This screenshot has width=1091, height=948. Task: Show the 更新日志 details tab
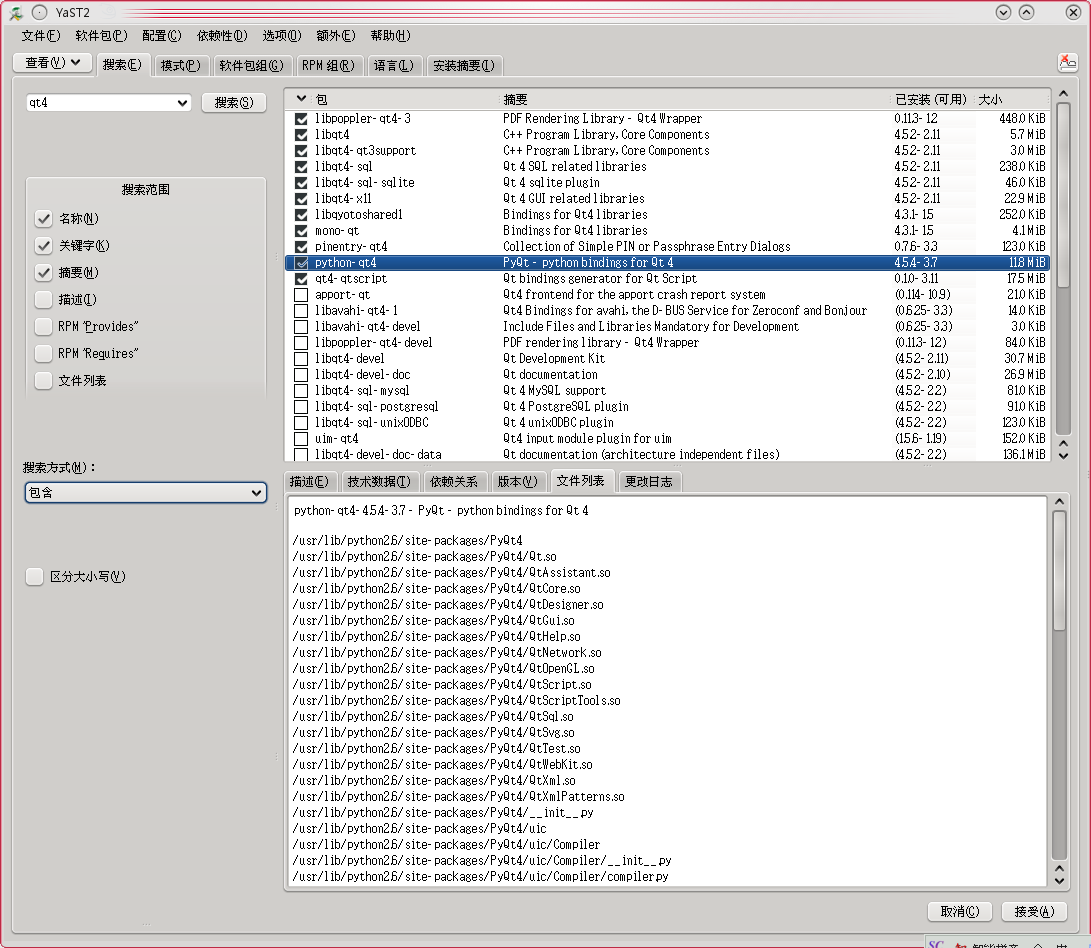tap(648, 482)
